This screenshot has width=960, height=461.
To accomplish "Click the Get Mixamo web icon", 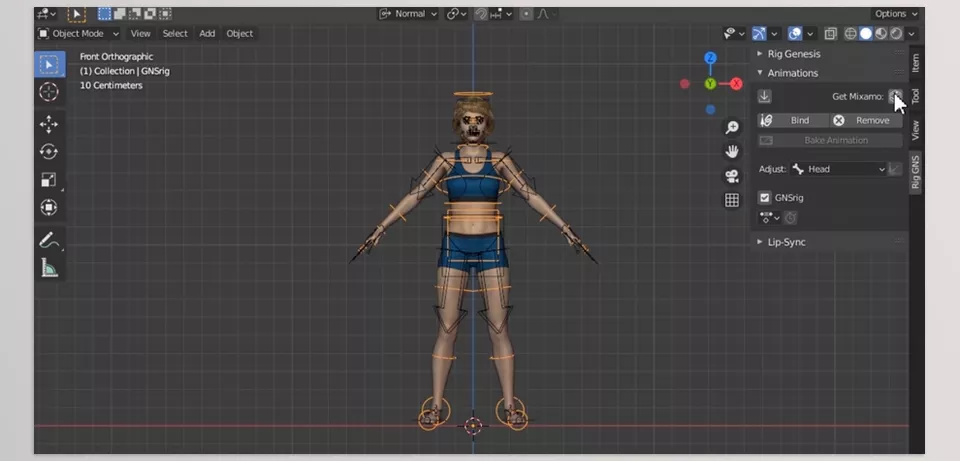I will click(x=895, y=96).
